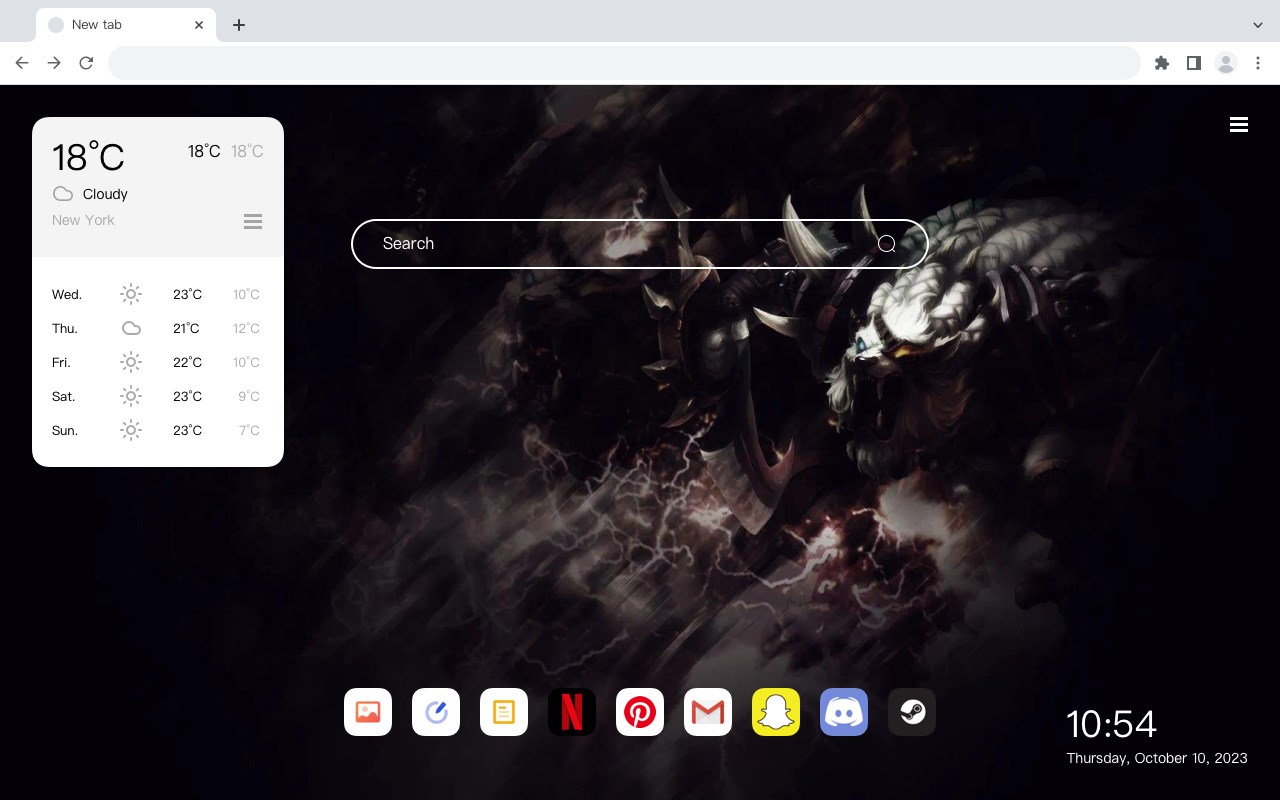Toggle the browser side panel icon
This screenshot has height=800, width=1280.
pos(1194,63)
